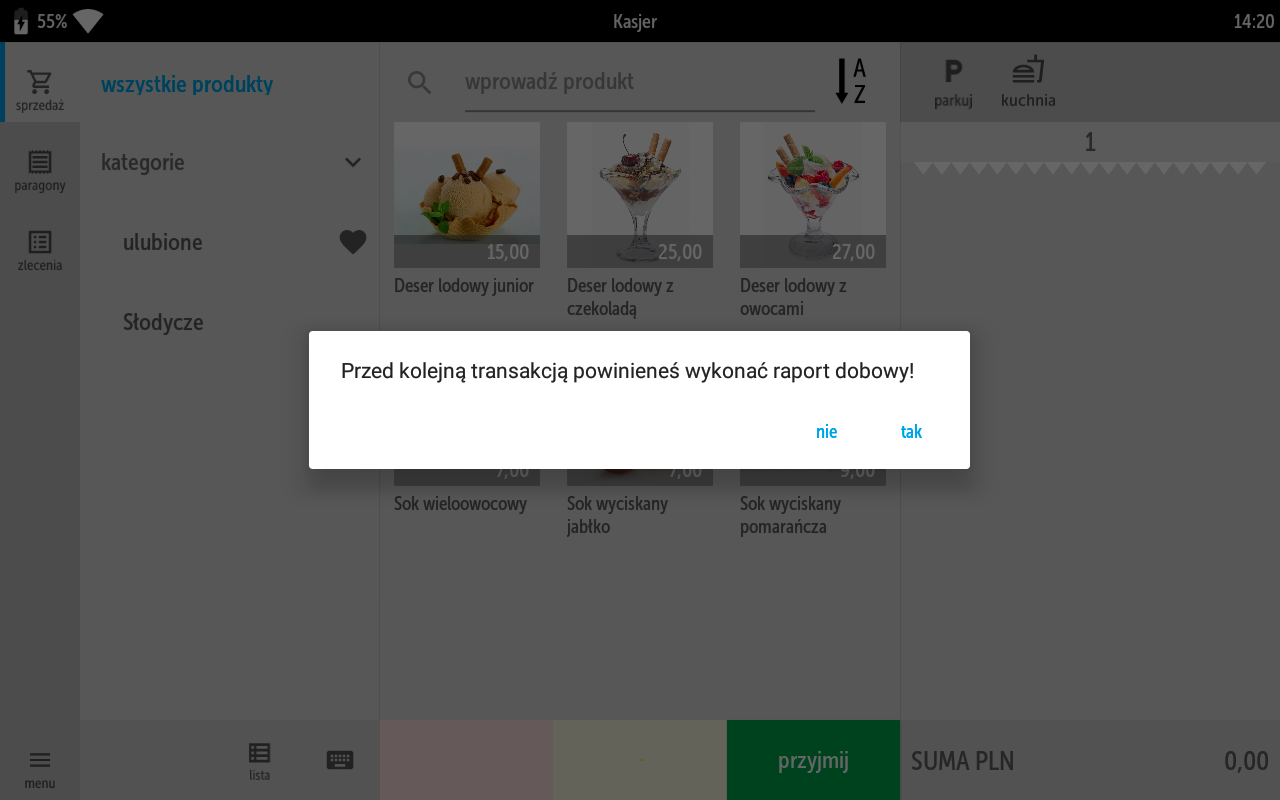Click the pink colored button
Viewport: 1280px width, 800px height.
(466, 760)
